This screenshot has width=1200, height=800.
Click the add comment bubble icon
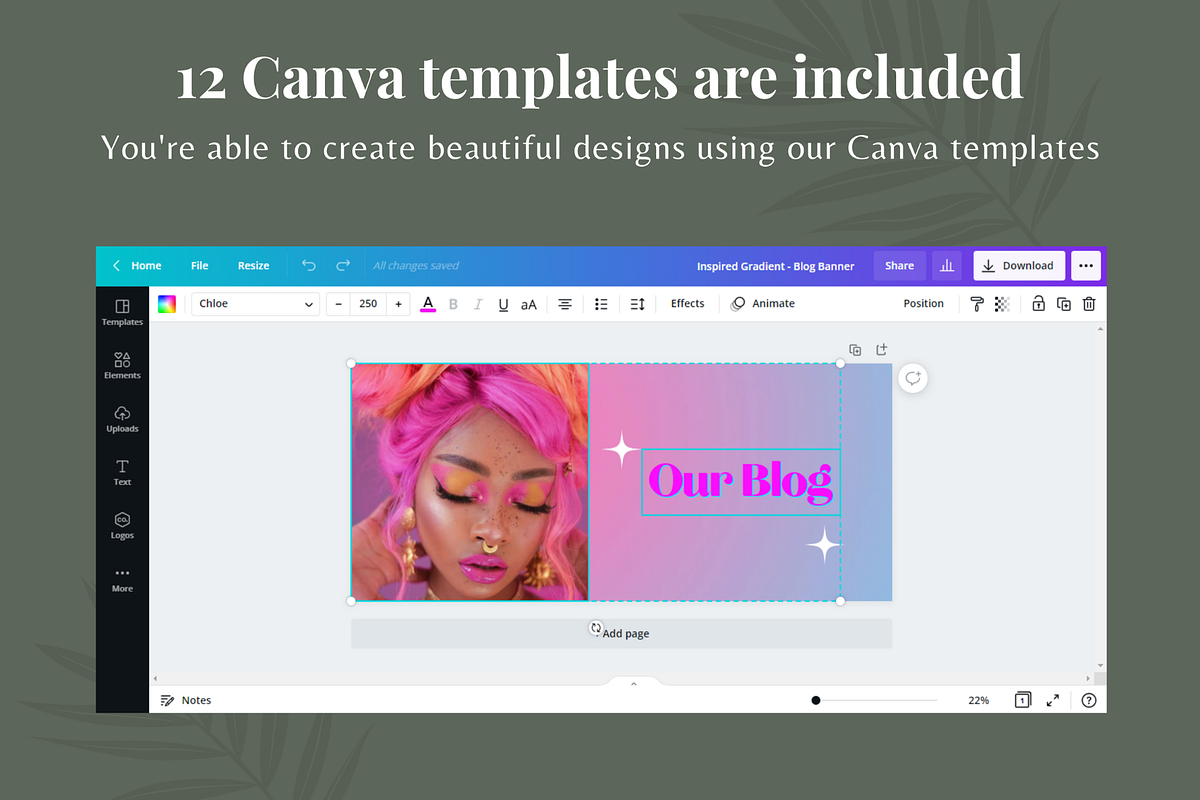(x=912, y=378)
